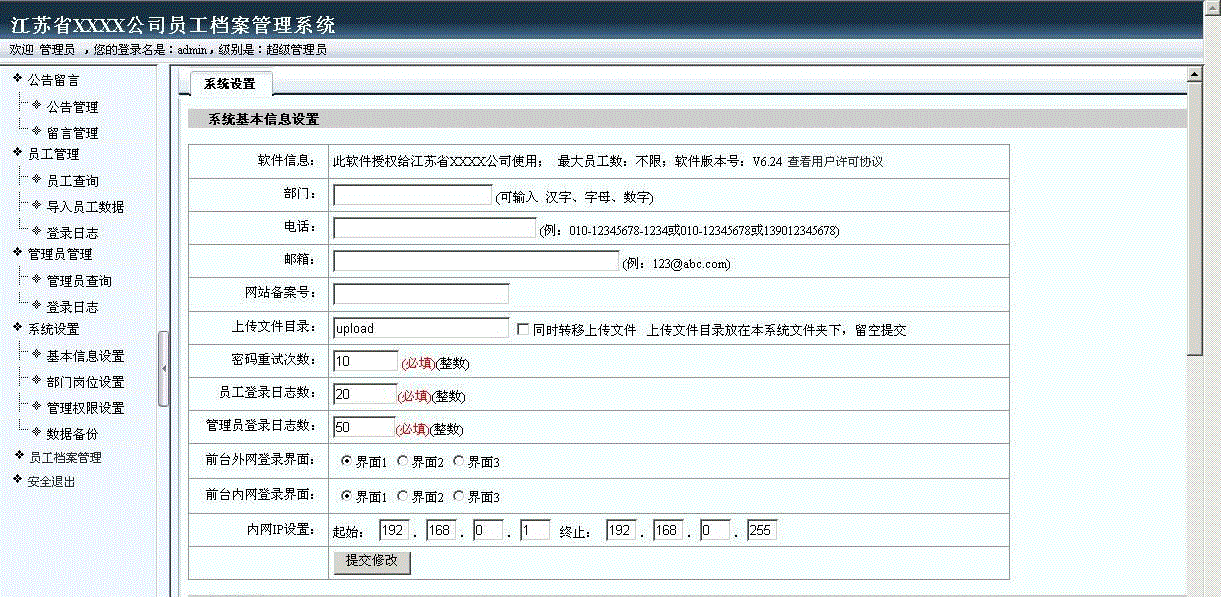Screen dimensions: 1221x597
Task: Click the diamond icon beside 安全退出
Action: tap(17, 480)
